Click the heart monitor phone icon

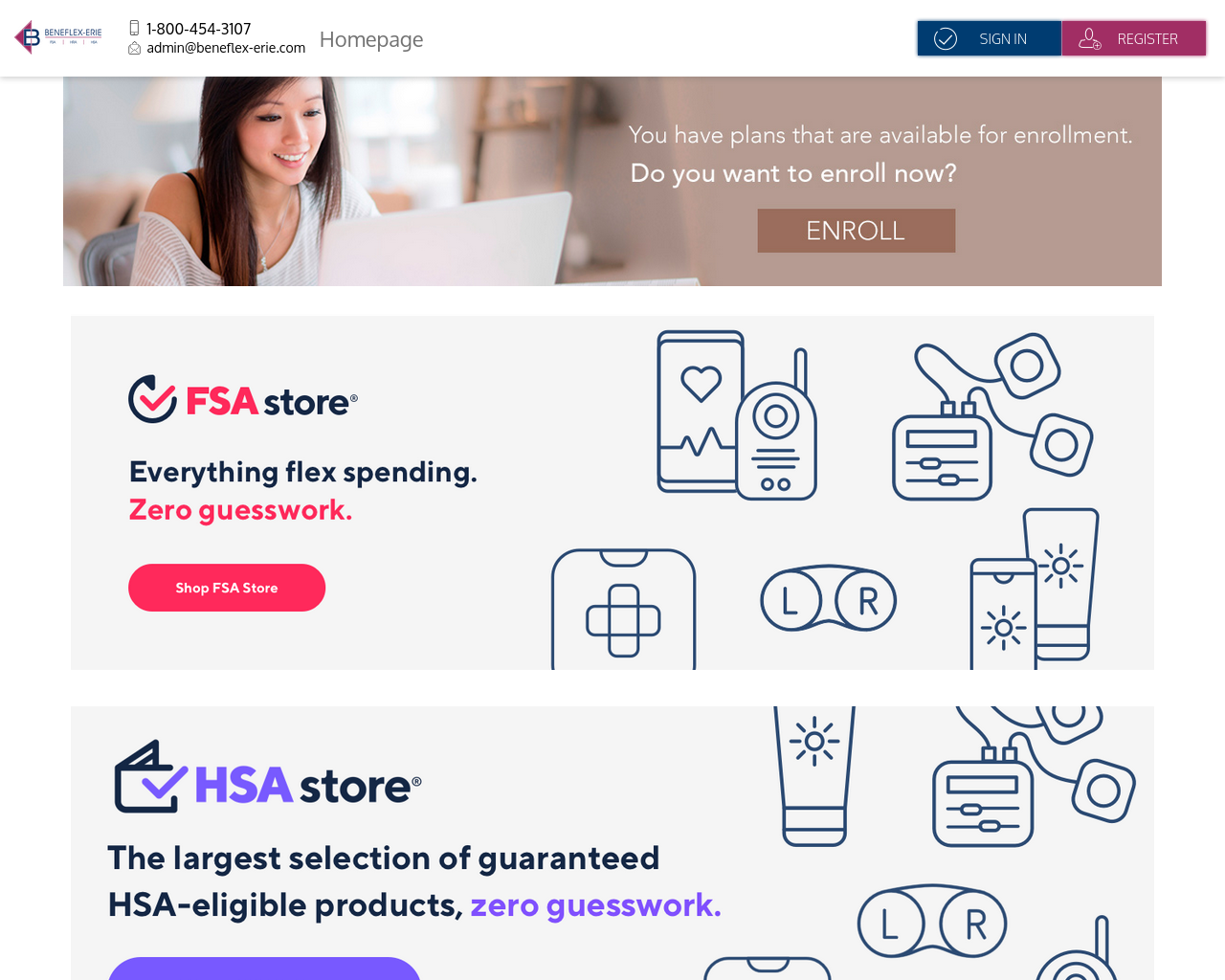(x=701, y=412)
